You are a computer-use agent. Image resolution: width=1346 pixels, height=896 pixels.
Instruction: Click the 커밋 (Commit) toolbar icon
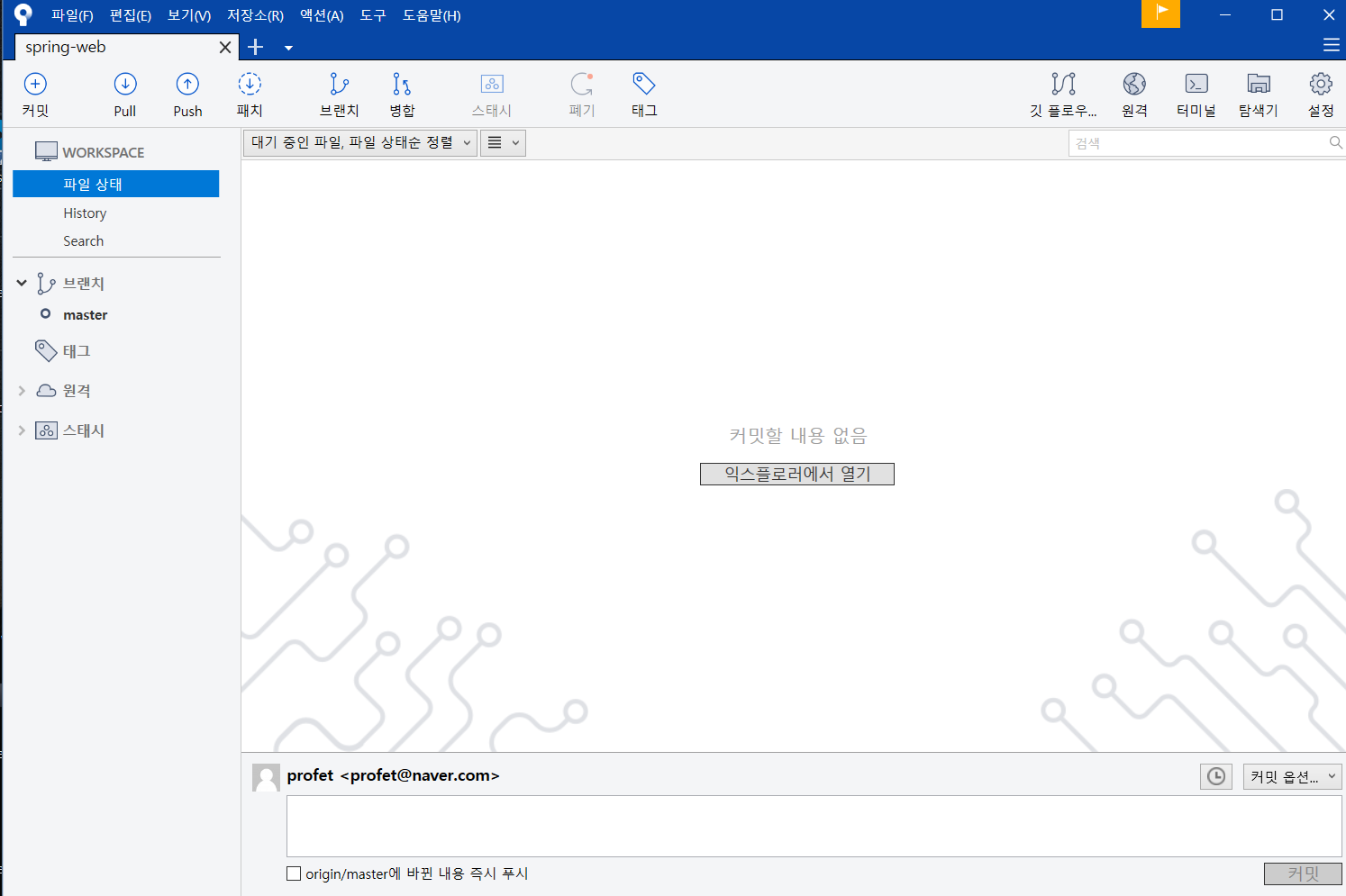35,85
